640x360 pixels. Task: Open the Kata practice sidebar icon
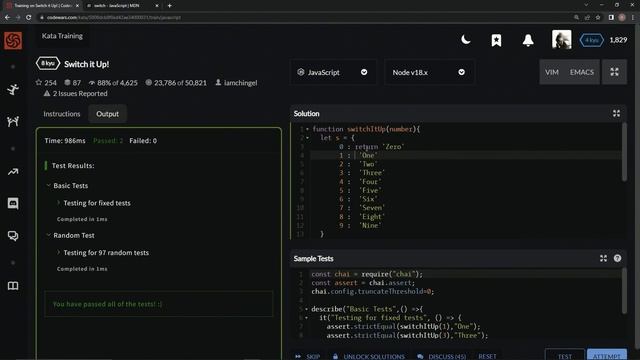point(13,89)
